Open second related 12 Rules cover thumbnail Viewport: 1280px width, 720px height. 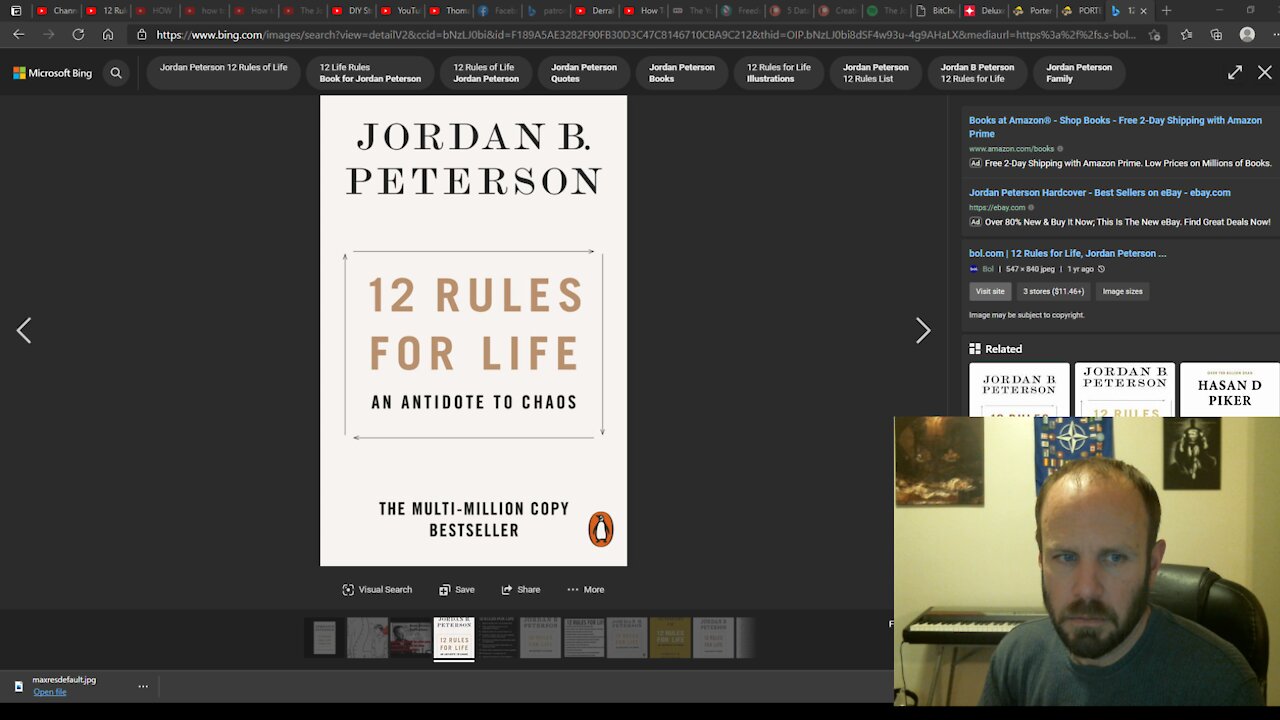point(1124,390)
